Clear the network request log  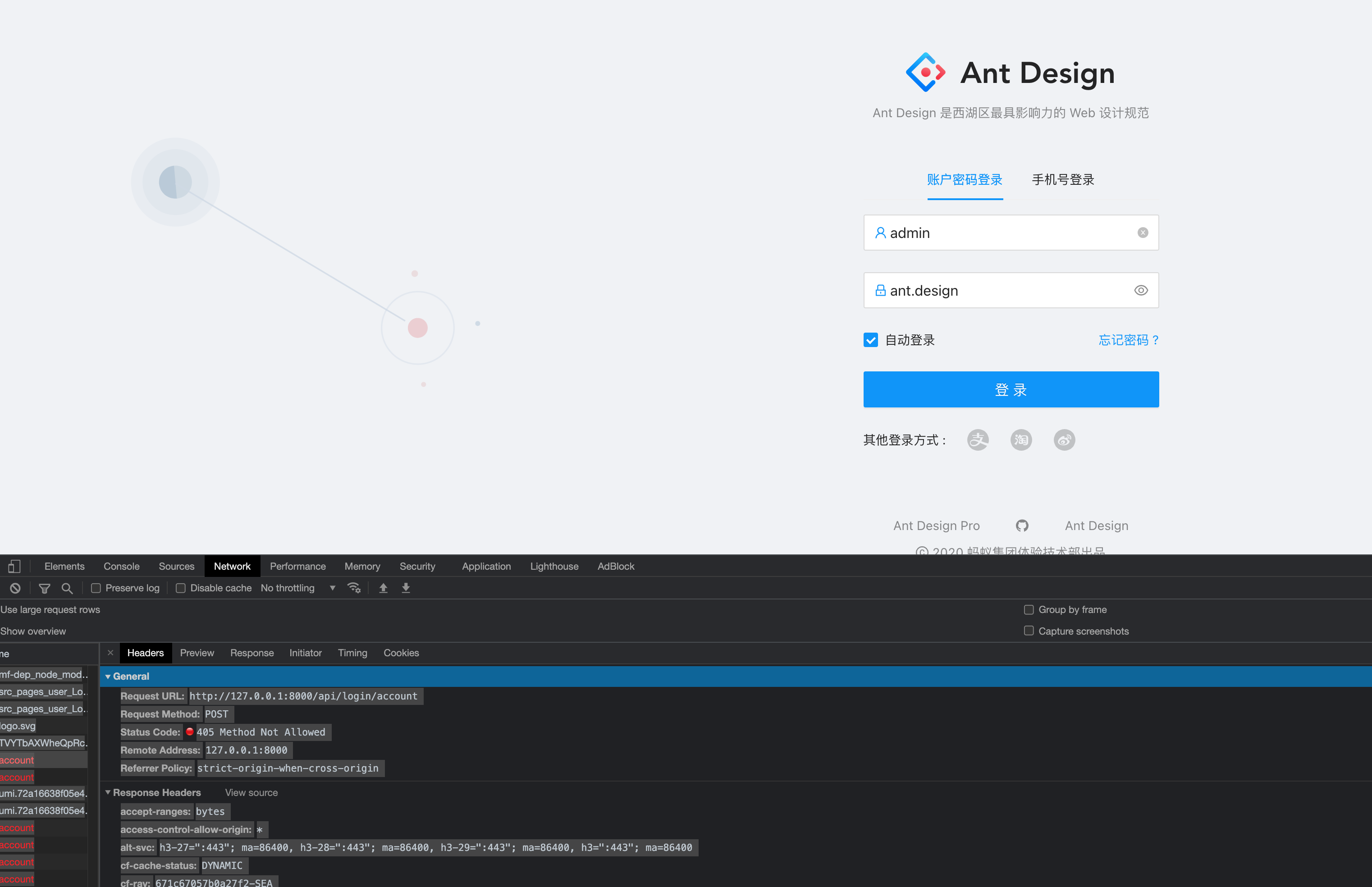point(14,588)
